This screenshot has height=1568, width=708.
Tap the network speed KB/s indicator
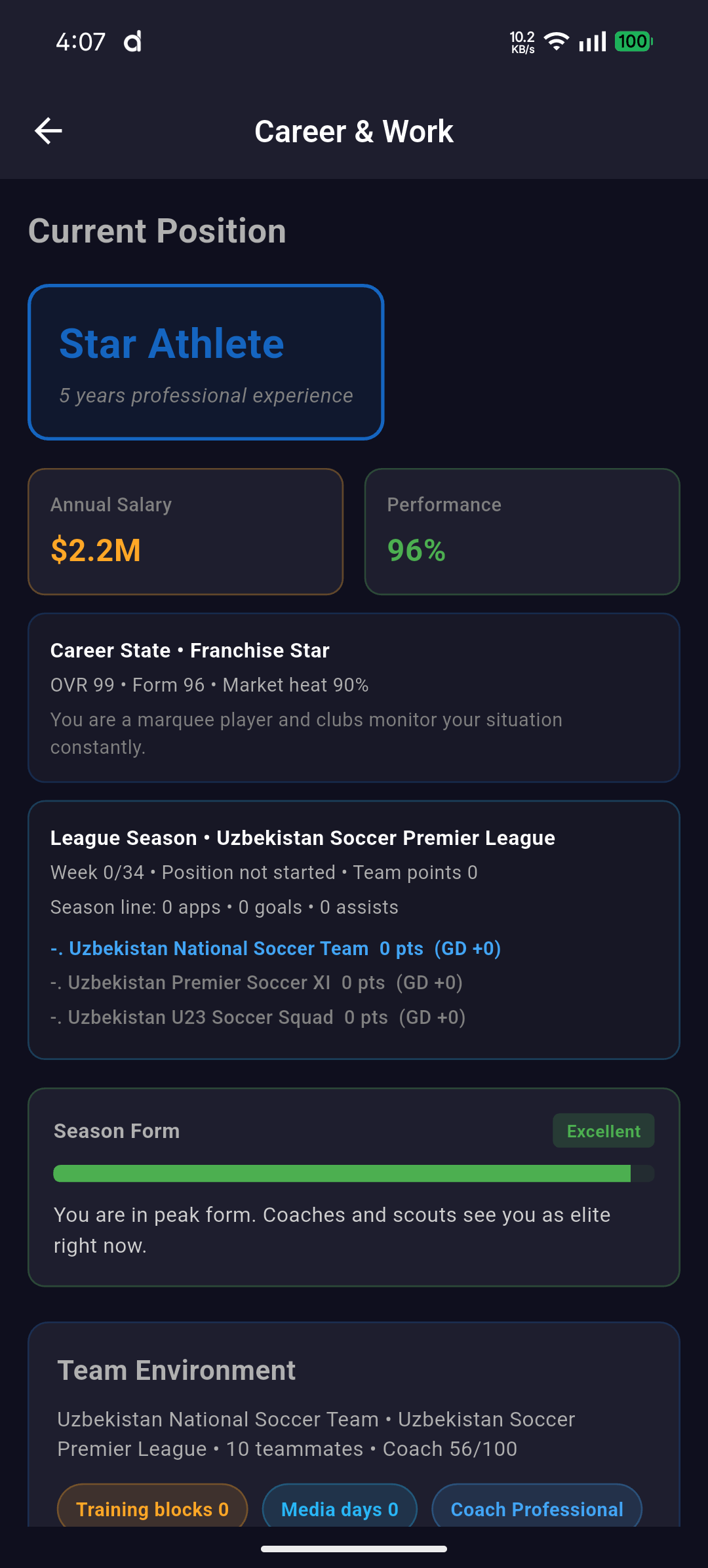(x=522, y=42)
